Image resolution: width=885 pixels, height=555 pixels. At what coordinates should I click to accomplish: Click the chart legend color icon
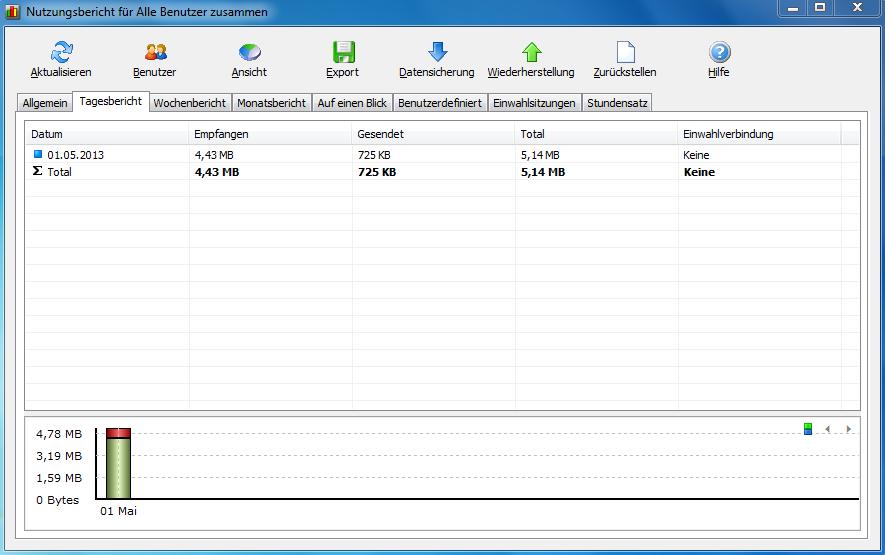coord(808,429)
